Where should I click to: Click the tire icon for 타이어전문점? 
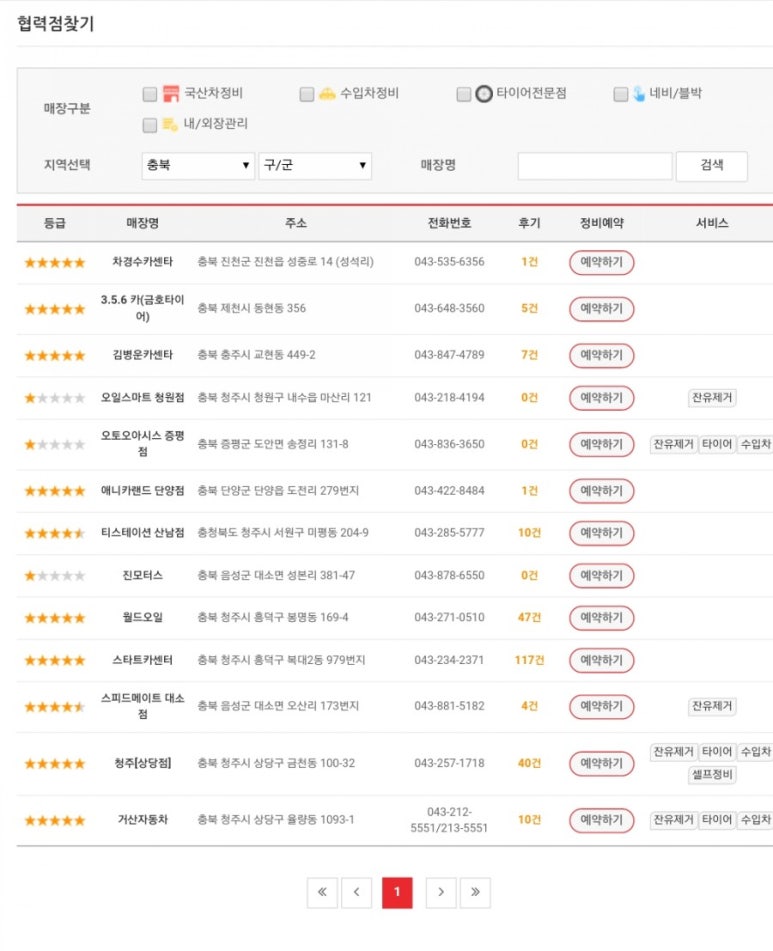(x=484, y=94)
